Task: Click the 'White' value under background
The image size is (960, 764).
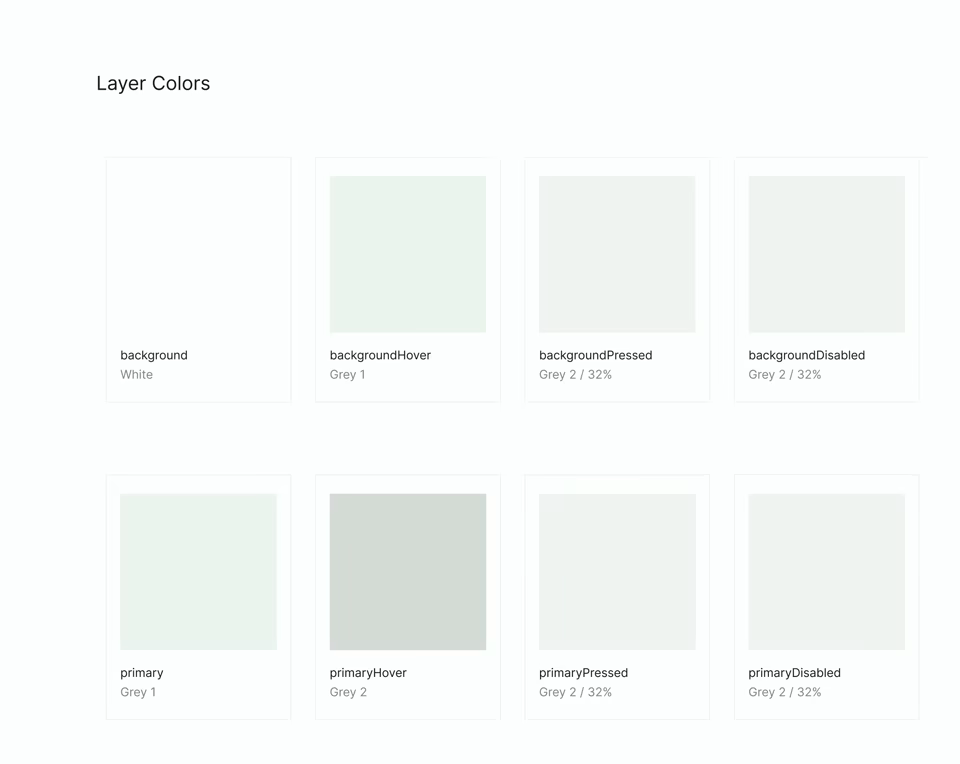Action: [x=137, y=375]
